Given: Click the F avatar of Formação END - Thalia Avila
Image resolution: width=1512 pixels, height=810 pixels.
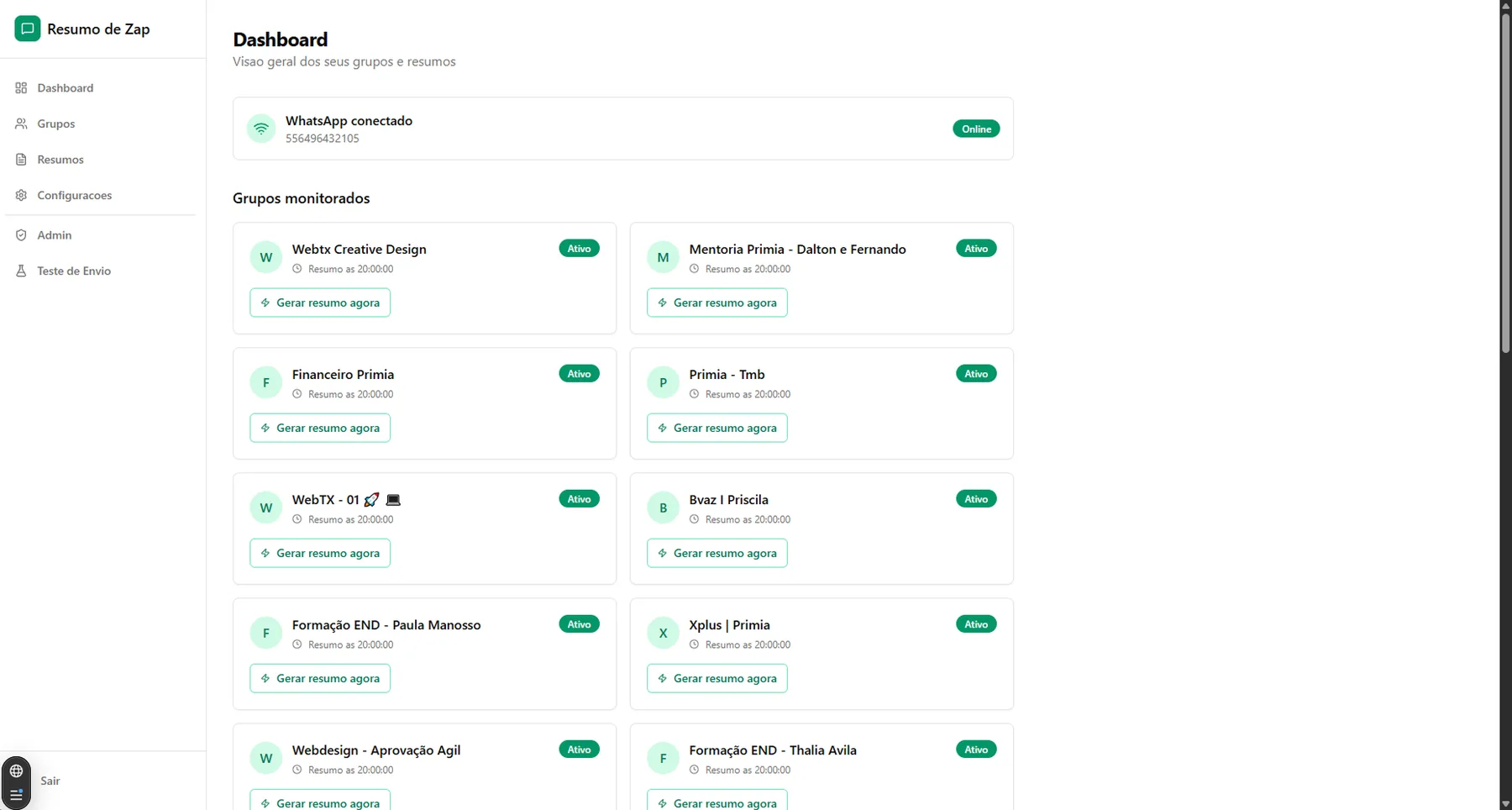Looking at the screenshot, I should point(663,758).
